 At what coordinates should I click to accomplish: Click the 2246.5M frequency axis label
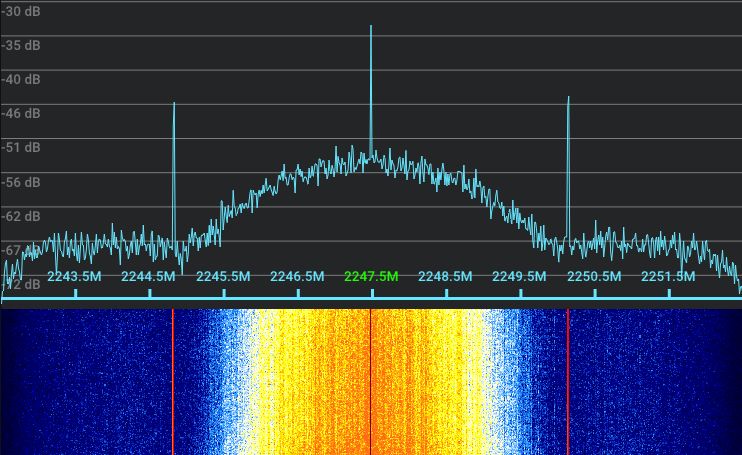coord(297,276)
